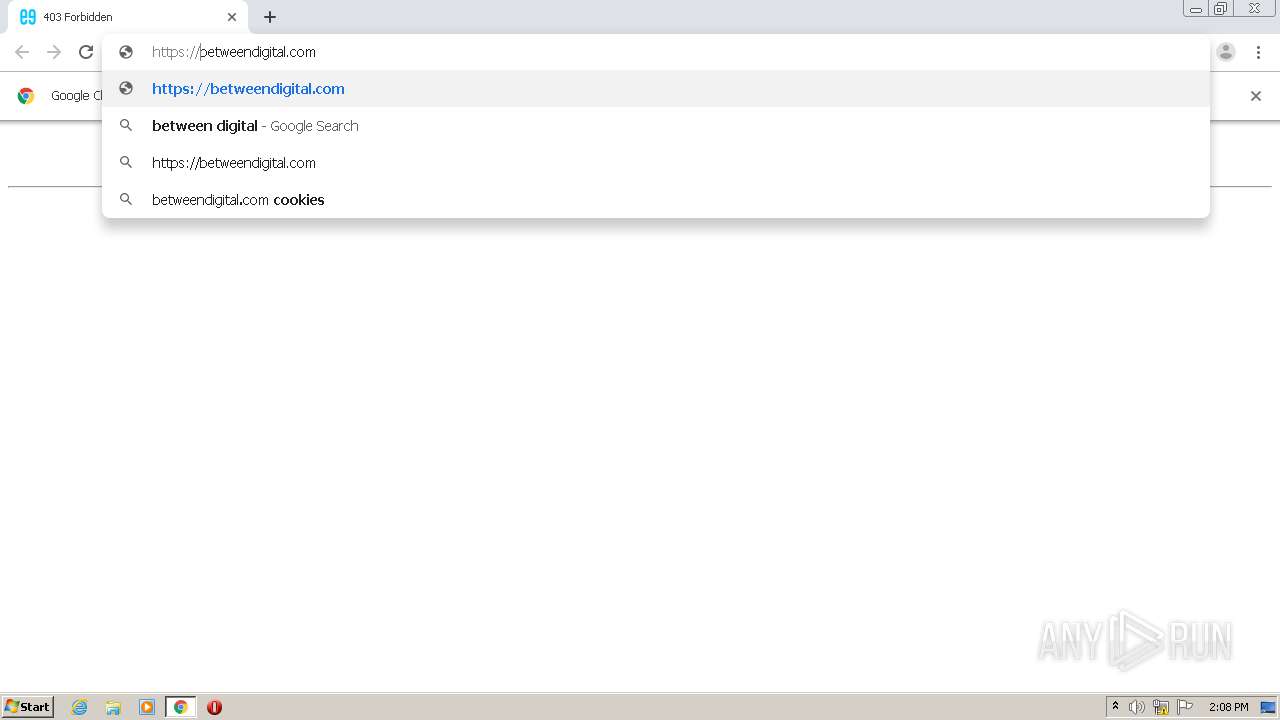This screenshot has height=720, width=1280.
Task: Click the back navigation arrow
Action: tap(22, 52)
